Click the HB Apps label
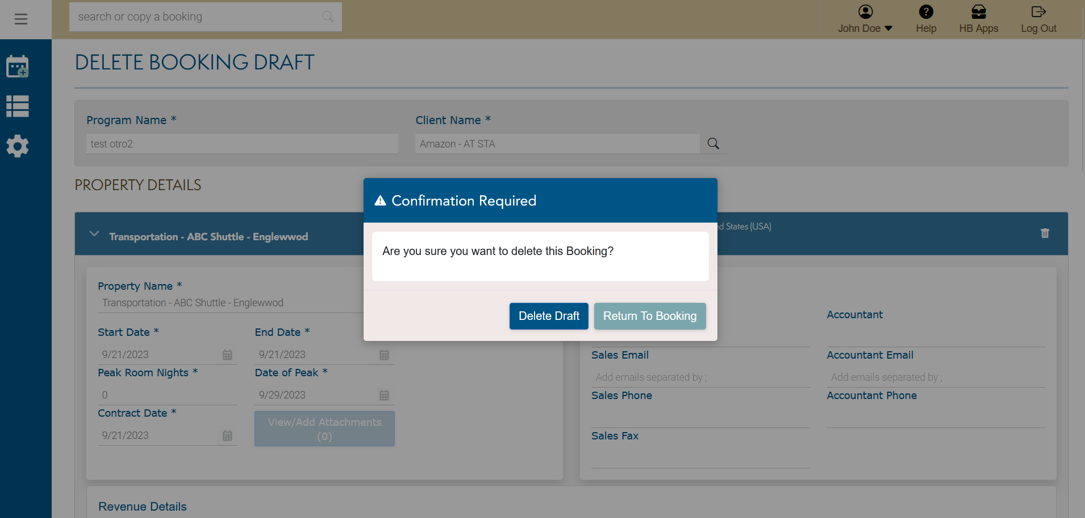The width and height of the screenshot is (1085, 518). (x=978, y=29)
